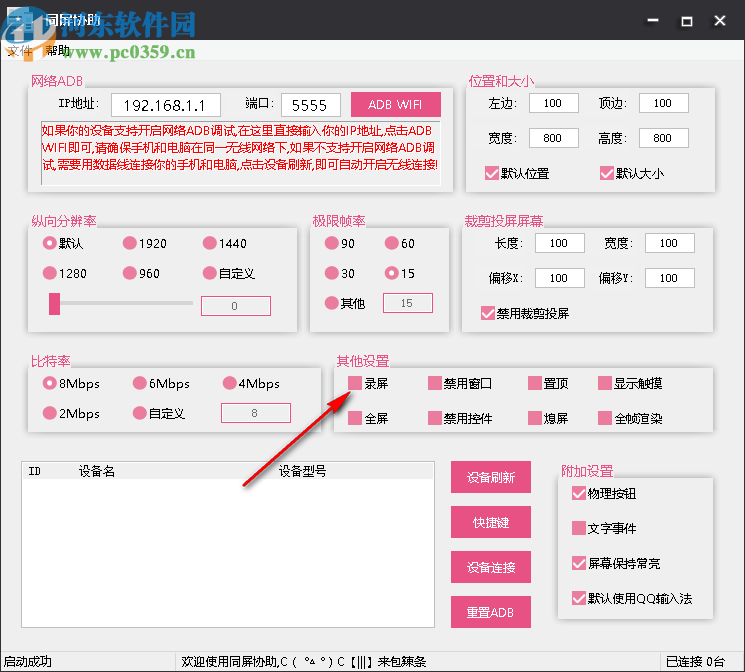Click the resolution slider handle
Viewport: 745px width, 672px height.
click(55, 304)
